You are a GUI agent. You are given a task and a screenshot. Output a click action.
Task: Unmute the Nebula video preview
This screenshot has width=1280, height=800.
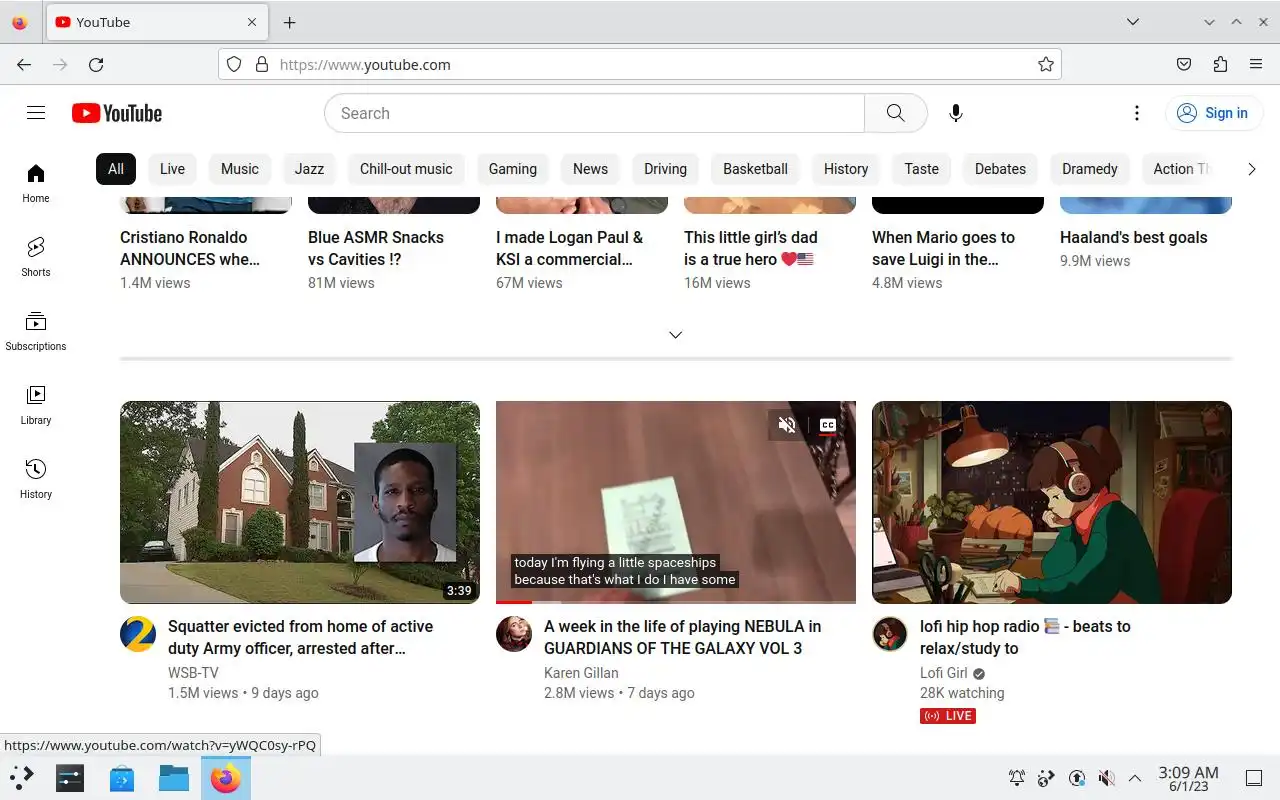pyautogui.click(x=787, y=425)
